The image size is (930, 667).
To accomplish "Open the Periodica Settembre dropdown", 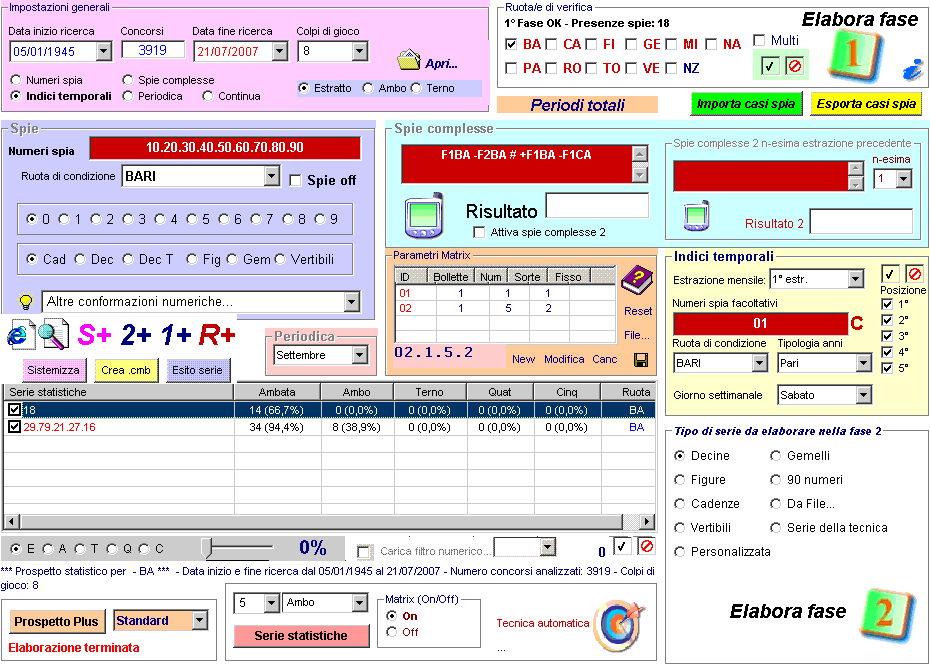I will [x=359, y=355].
